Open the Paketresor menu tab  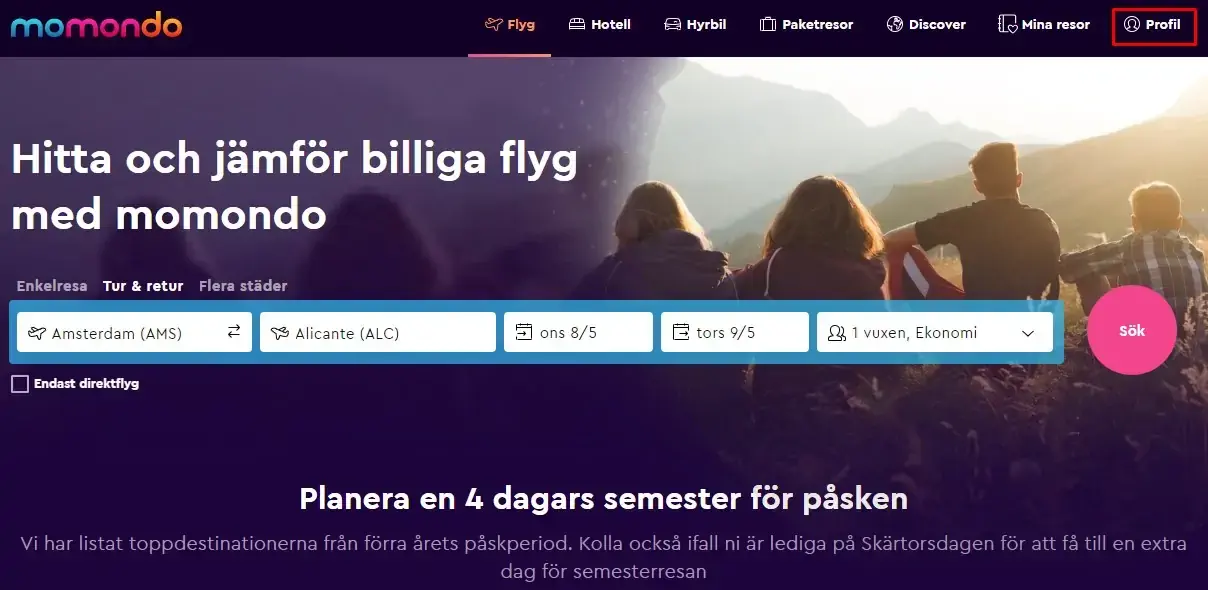[806, 24]
